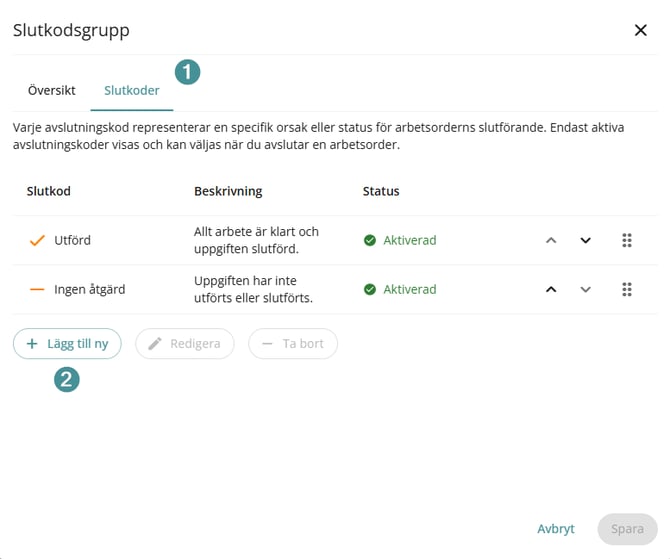Move Utförd down with the down arrow
The image size is (670, 559).
[x=585, y=240]
